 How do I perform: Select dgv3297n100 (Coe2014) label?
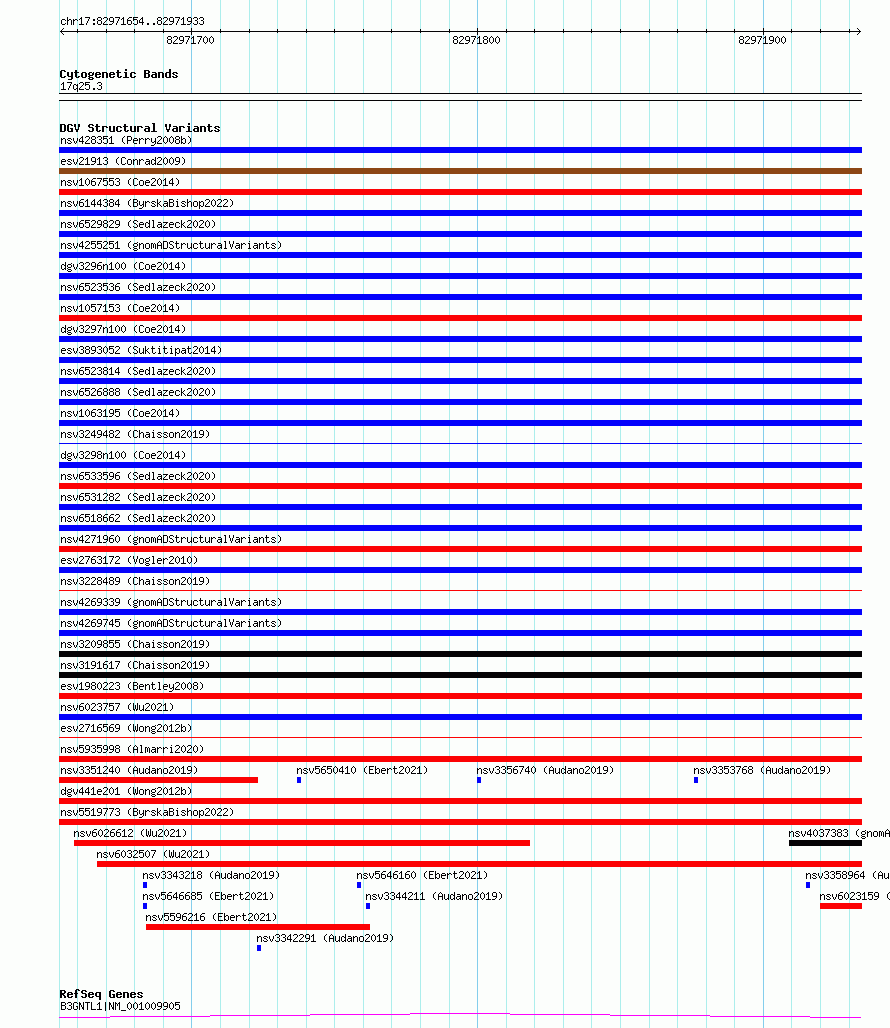point(123,329)
